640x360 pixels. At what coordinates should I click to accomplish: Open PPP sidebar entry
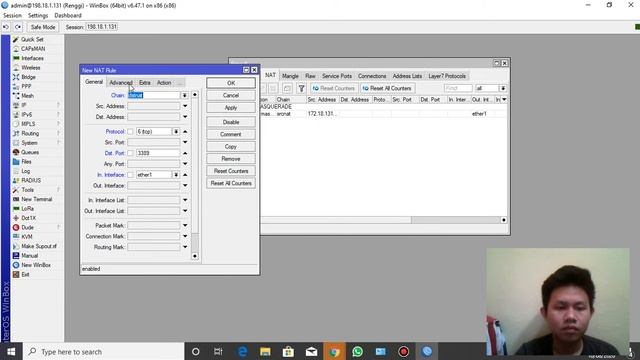click(x=26, y=87)
